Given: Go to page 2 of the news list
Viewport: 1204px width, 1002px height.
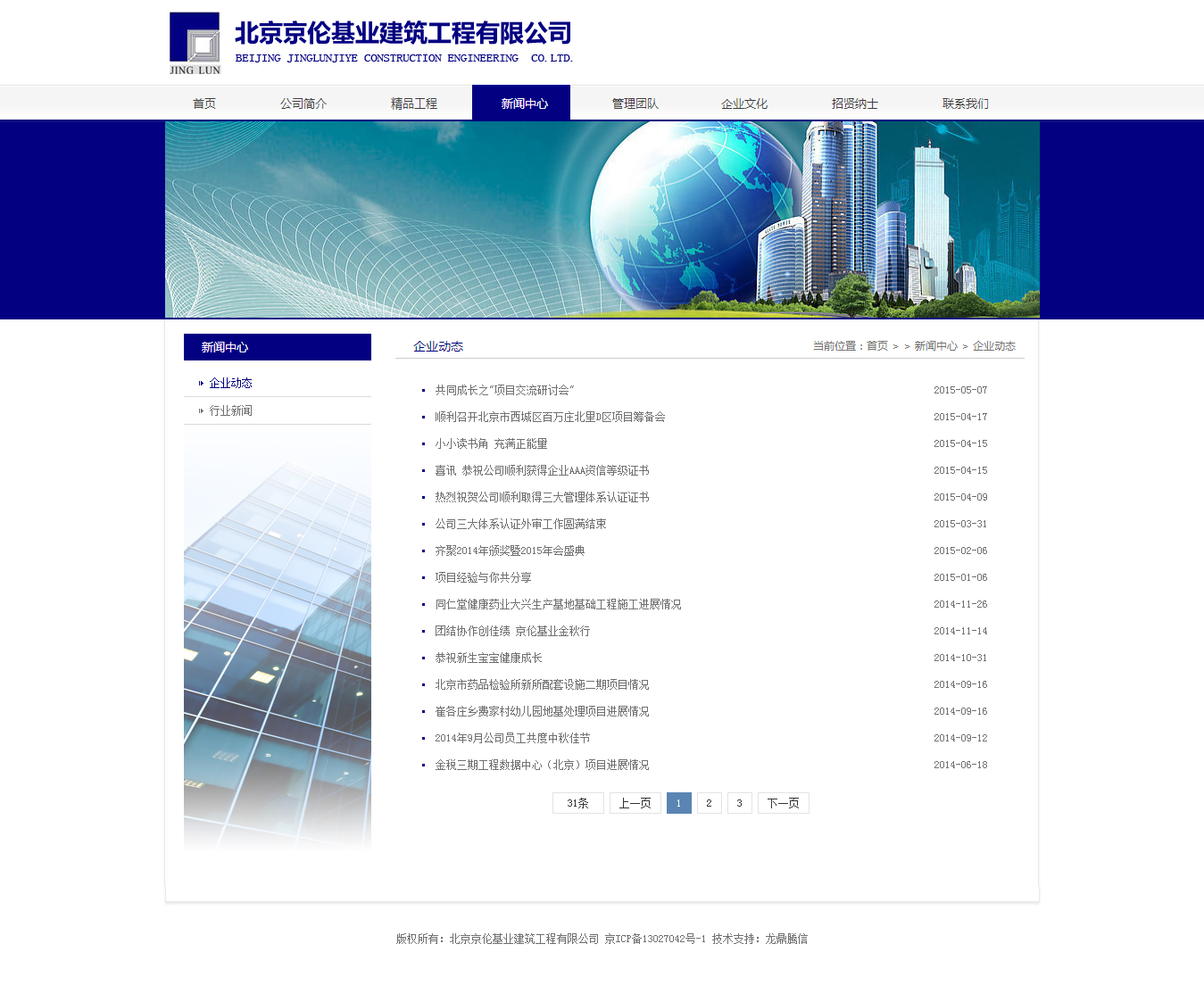Looking at the screenshot, I should [x=709, y=803].
